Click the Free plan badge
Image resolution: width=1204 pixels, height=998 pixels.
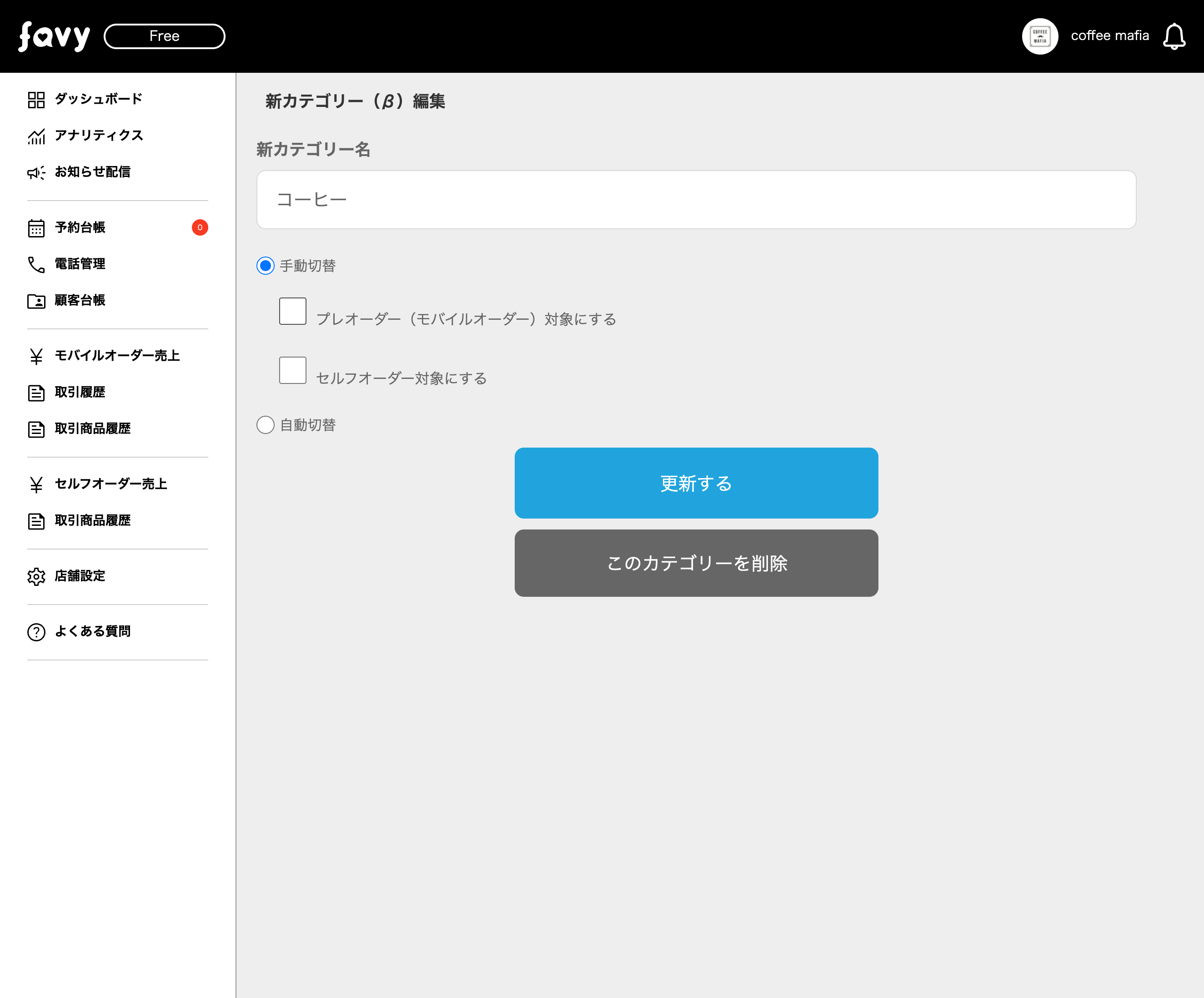point(165,37)
